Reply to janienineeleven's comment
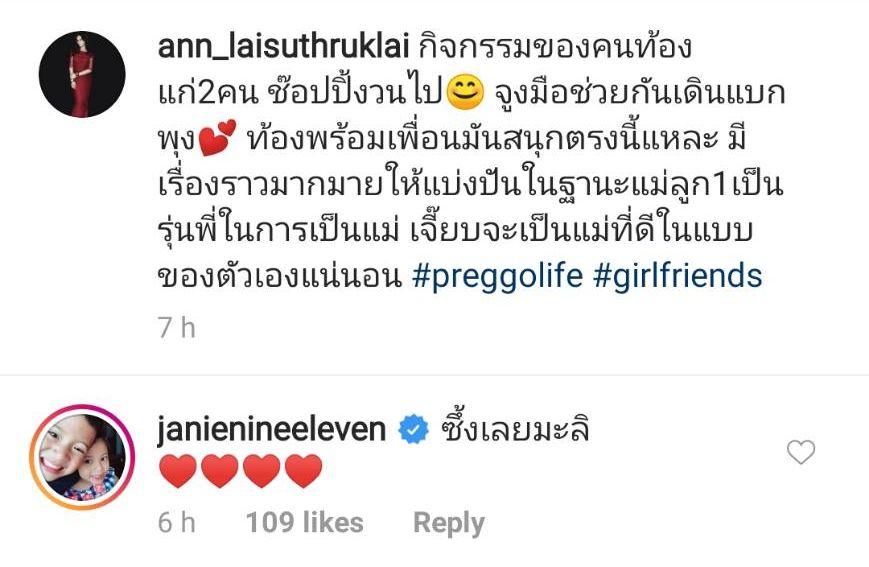This screenshot has height=567, width=869. (449, 523)
